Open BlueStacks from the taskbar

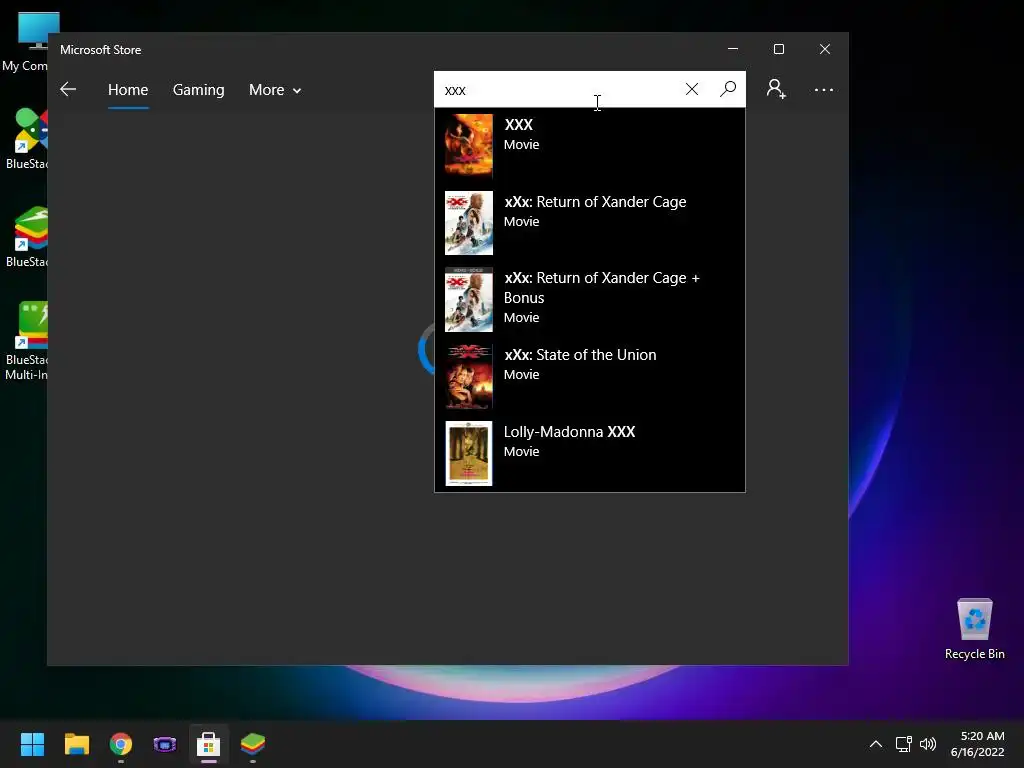(253, 744)
